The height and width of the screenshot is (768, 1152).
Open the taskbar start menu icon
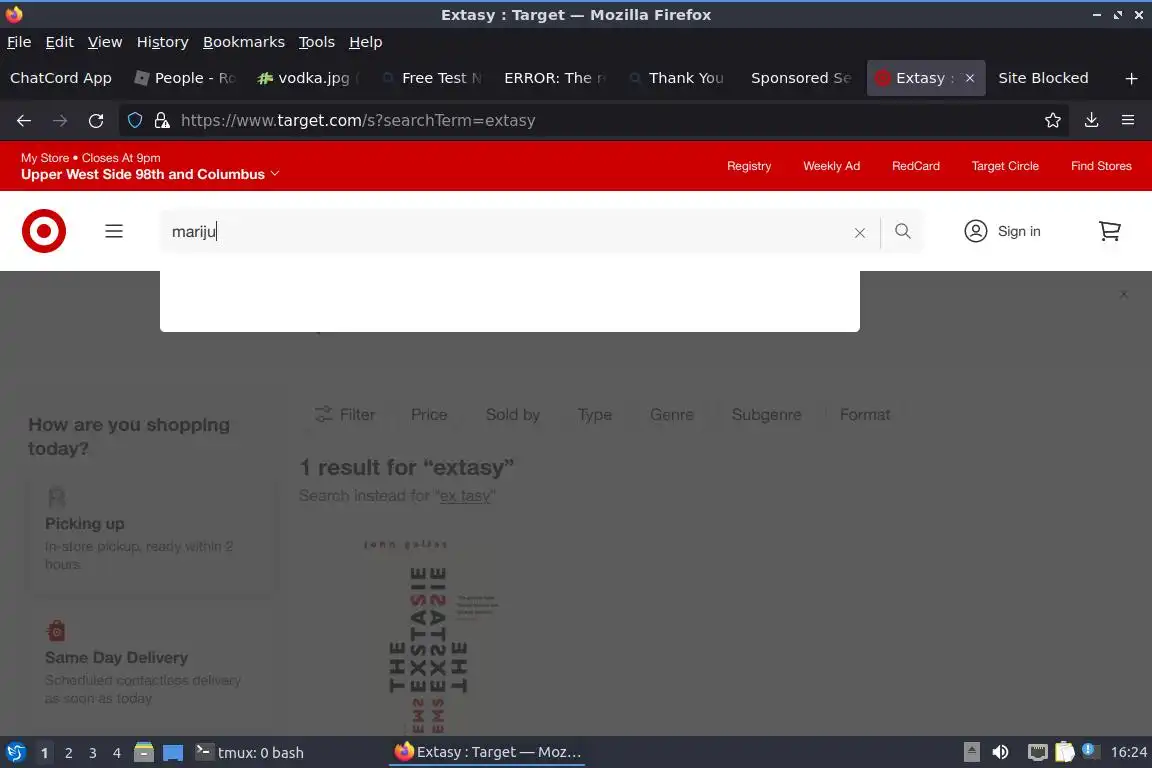pyautogui.click(x=15, y=753)
